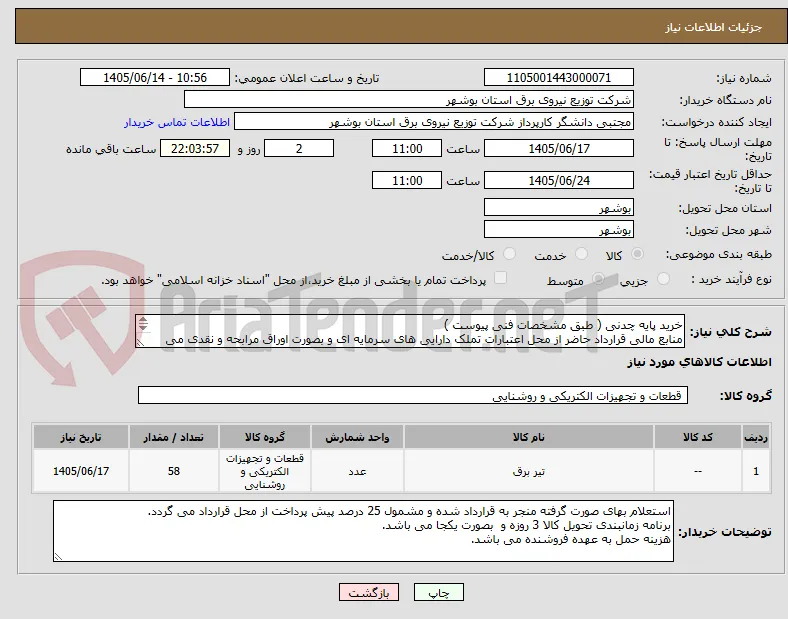Click the تعداد / مقدار column header
Screen dimensions: 788x619
[x=174, y=437]
